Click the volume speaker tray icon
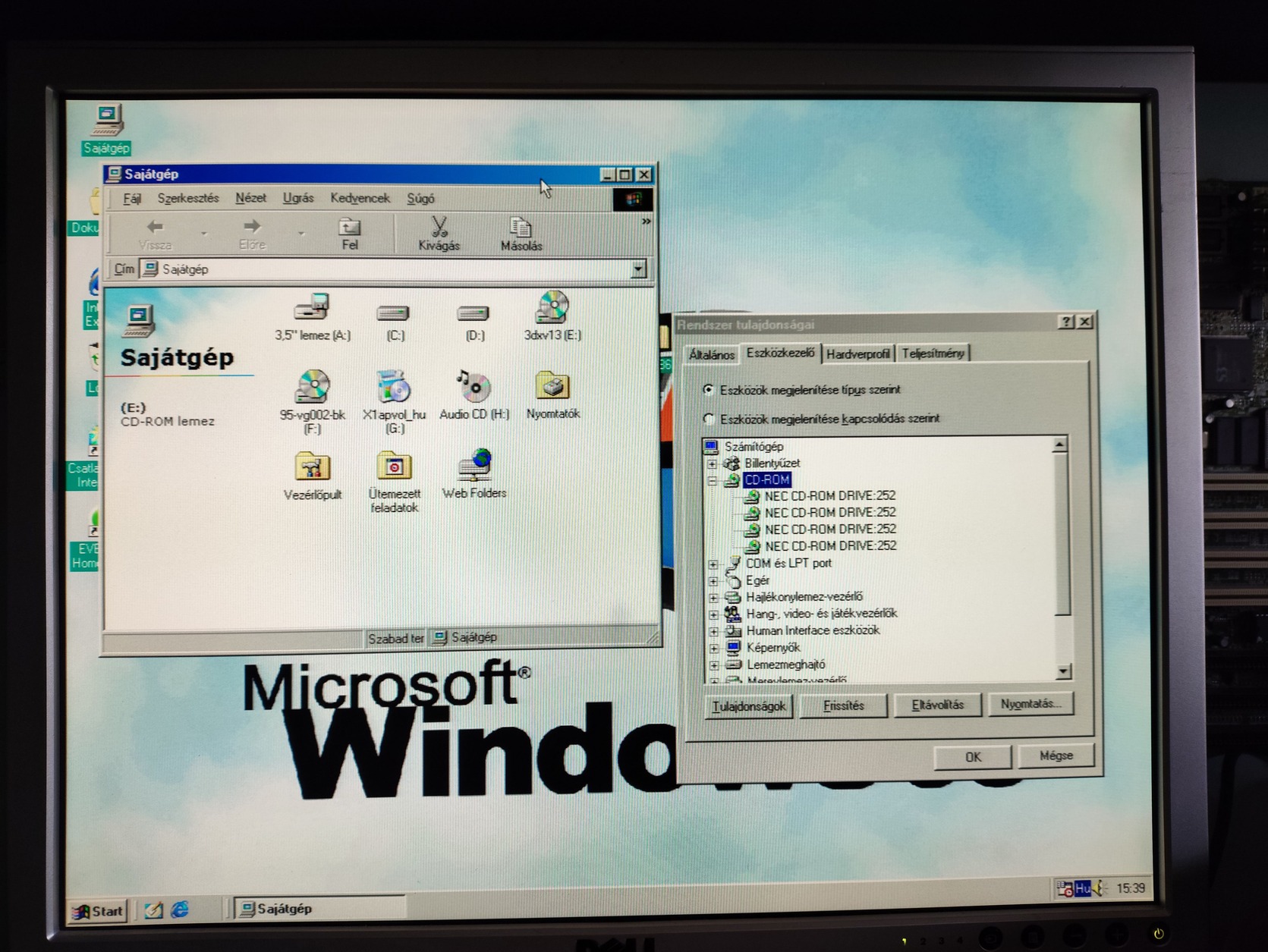Image resolution: width=1268 pixels, height=952 pixels. pyautogui.click(x=1100, y=888)
